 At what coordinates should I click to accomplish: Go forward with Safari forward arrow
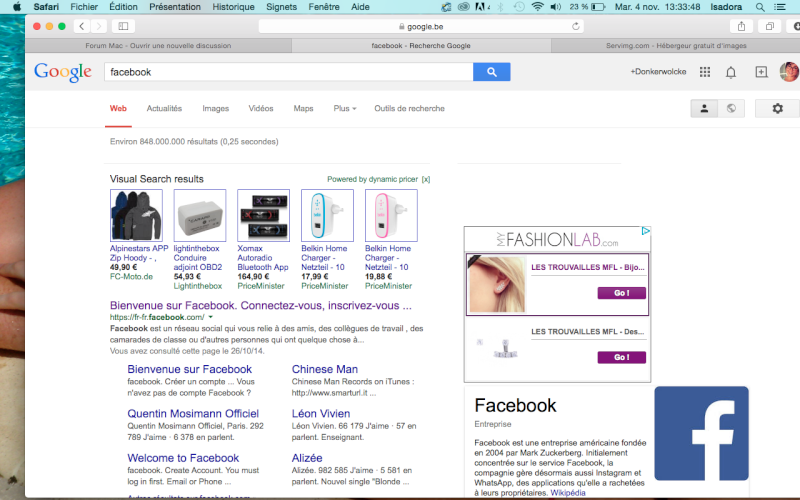[99, 26]
